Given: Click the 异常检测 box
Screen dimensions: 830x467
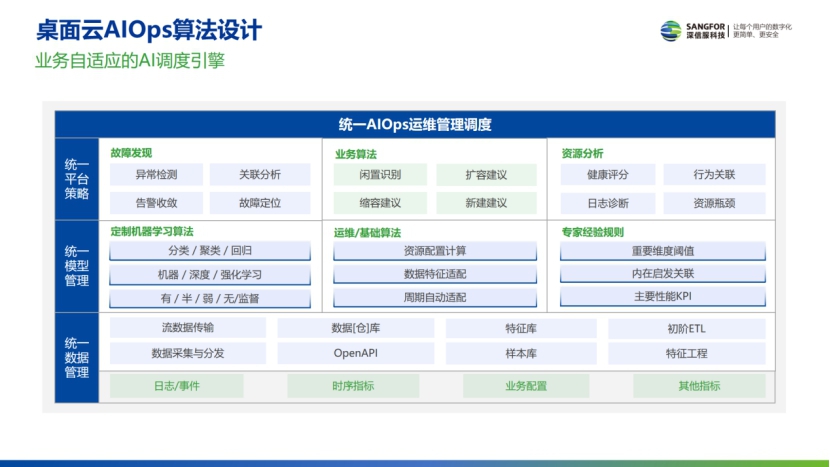Looking at the screenshot, I should click(156, 175).
